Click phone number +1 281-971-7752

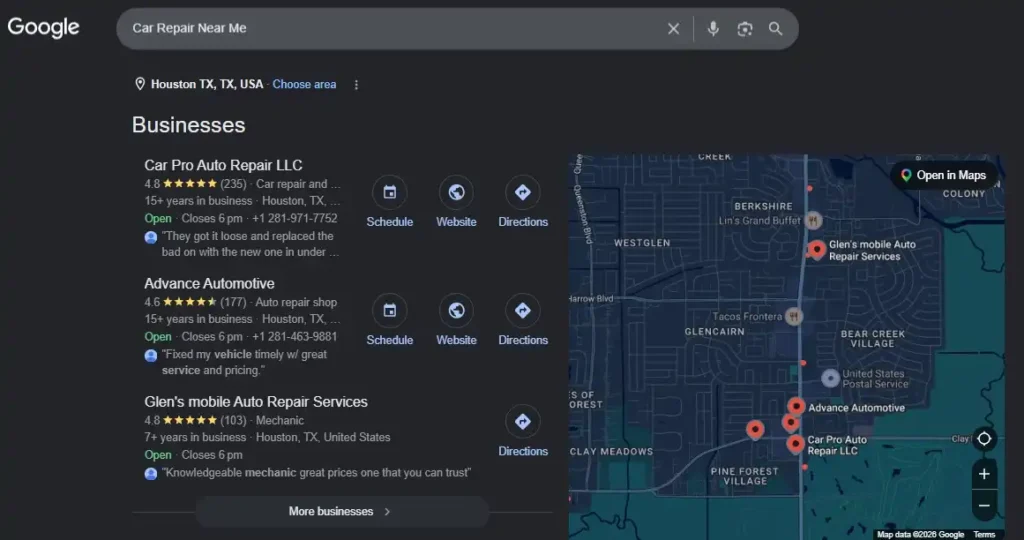[295, 218]
